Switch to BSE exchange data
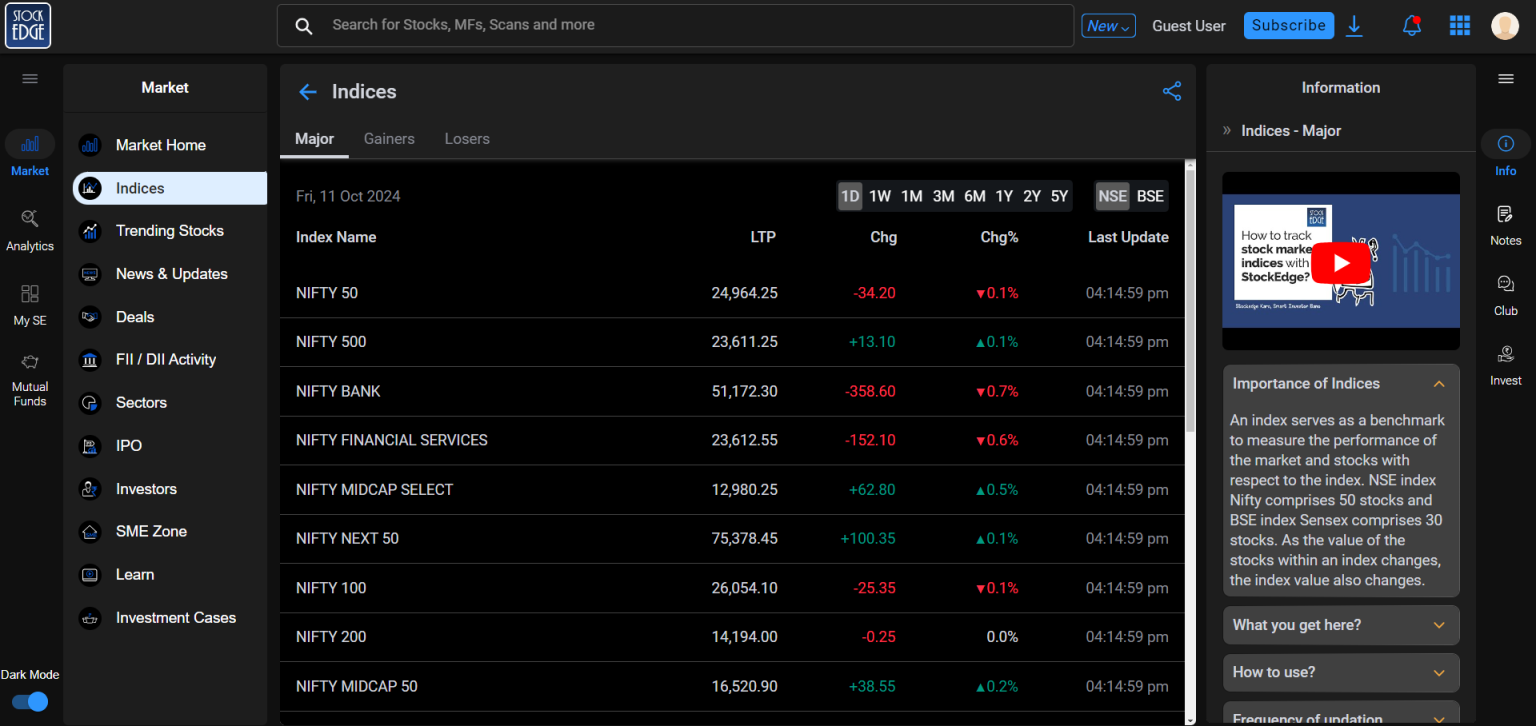 [1148, 196]
